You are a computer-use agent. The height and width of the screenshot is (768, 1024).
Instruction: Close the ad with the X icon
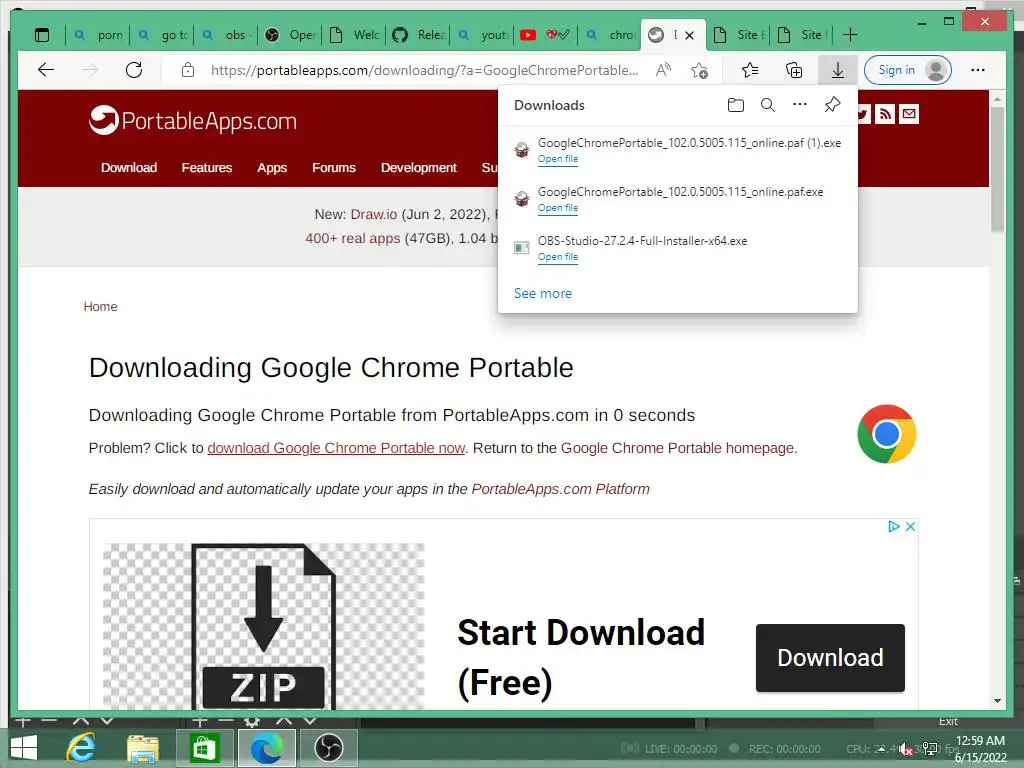[910, 526]
